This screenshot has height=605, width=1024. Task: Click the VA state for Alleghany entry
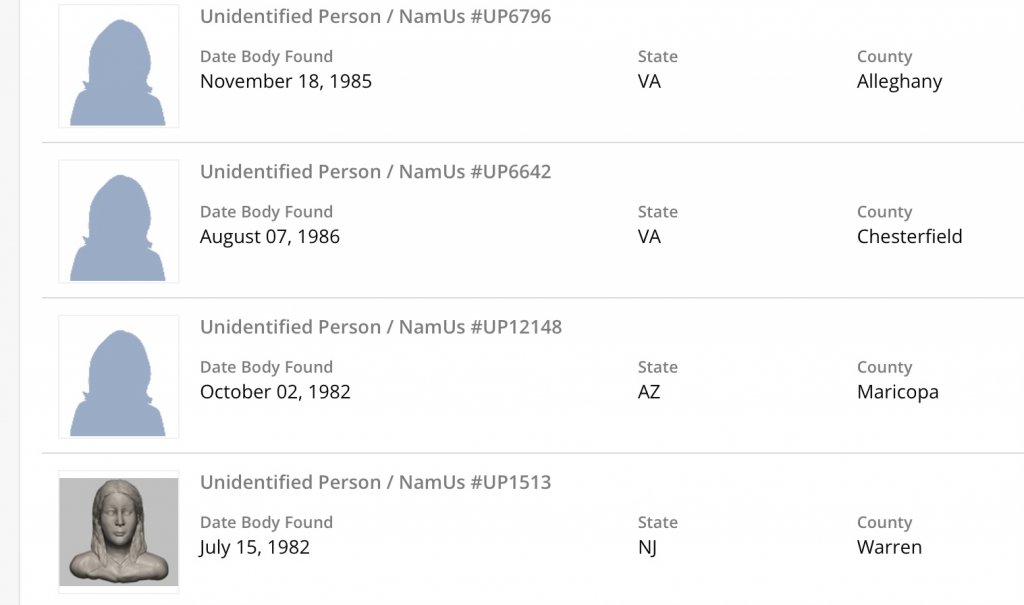[649, 82]
